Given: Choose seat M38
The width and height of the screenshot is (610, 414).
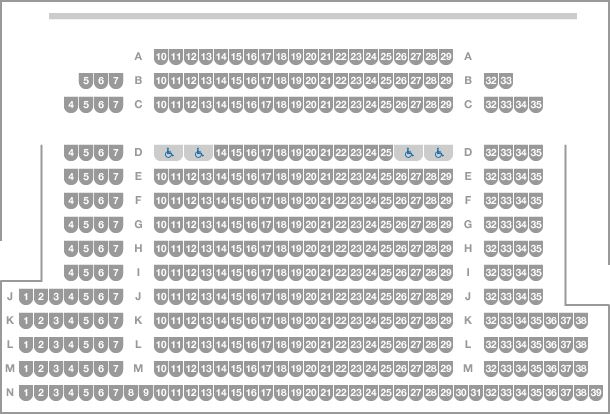Looking at the screenshot, I should [x=581, y=368].
